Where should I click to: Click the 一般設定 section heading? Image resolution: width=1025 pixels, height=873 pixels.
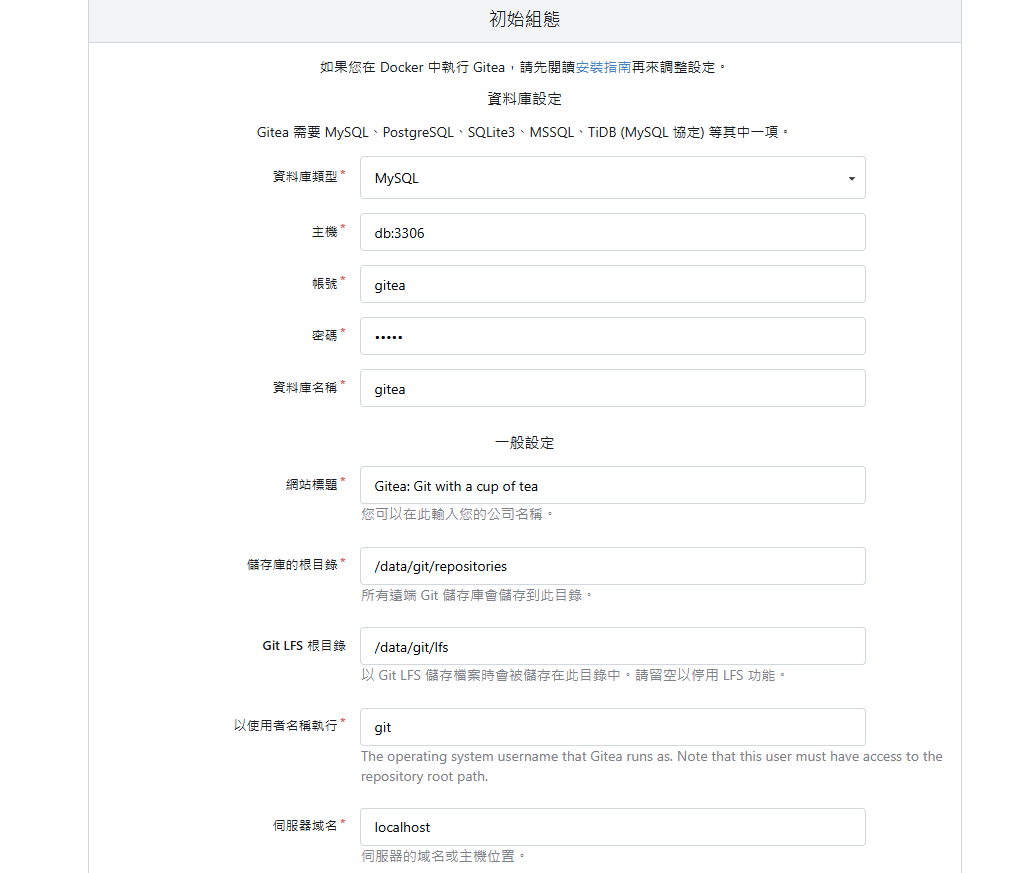[x=524, y=442]
